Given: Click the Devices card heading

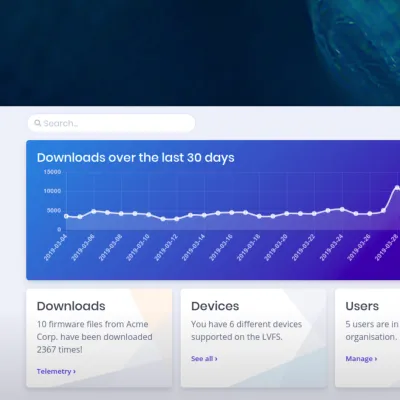Looking at the screenshot, I should point(215,306).
